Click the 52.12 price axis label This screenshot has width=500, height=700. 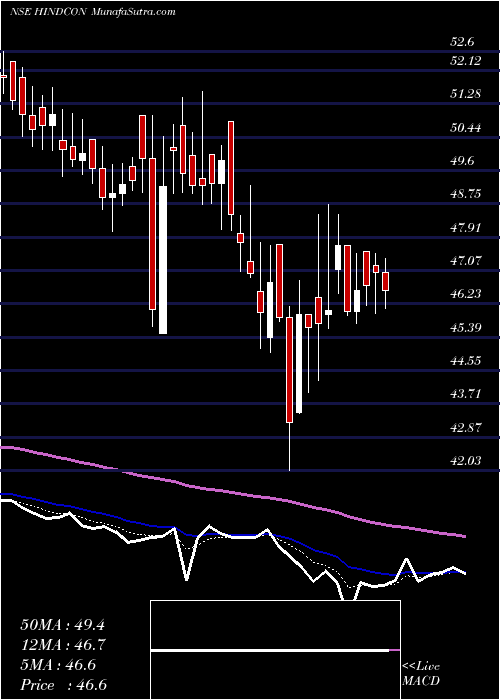point(466,61)
